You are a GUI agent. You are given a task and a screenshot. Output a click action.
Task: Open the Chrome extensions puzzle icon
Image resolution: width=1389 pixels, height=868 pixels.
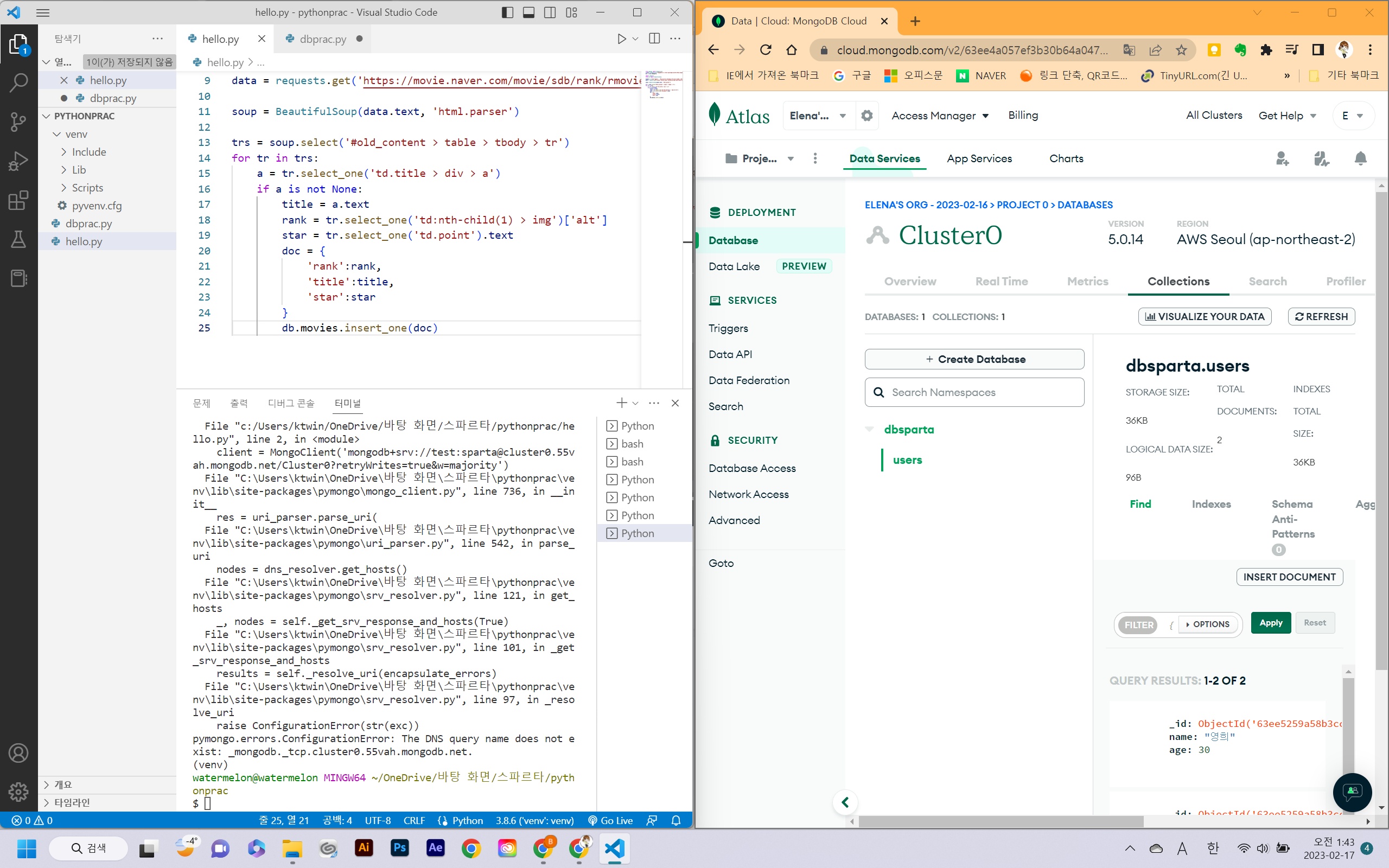1266,50
